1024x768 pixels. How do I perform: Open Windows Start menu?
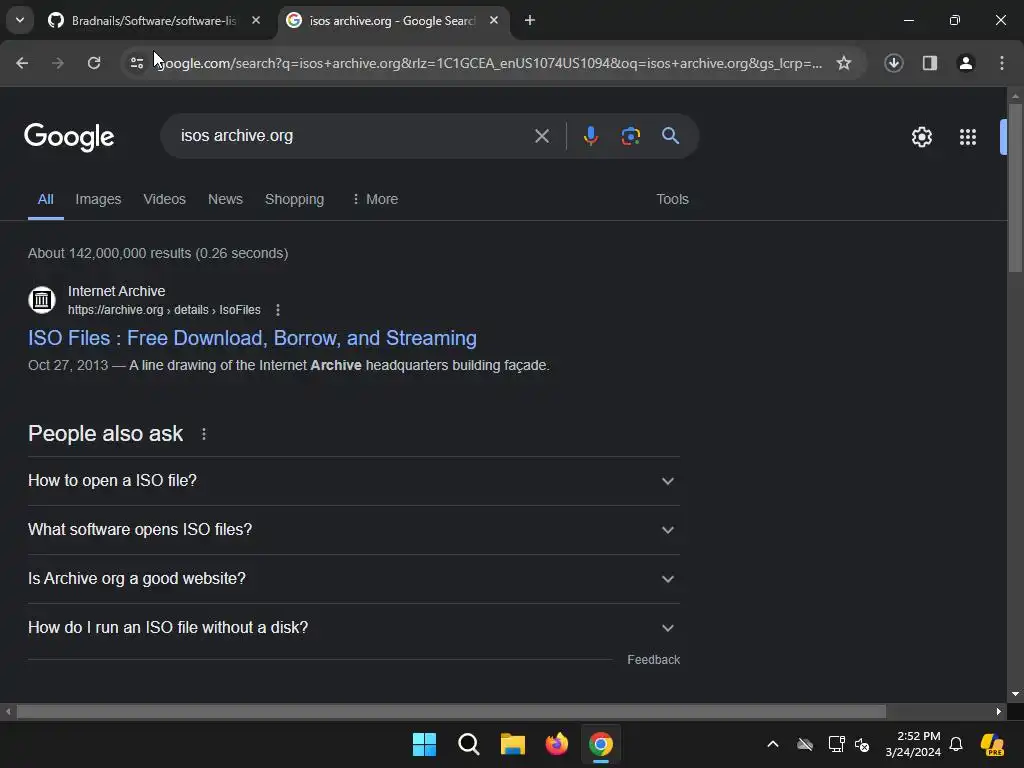[x=424, y=744]
